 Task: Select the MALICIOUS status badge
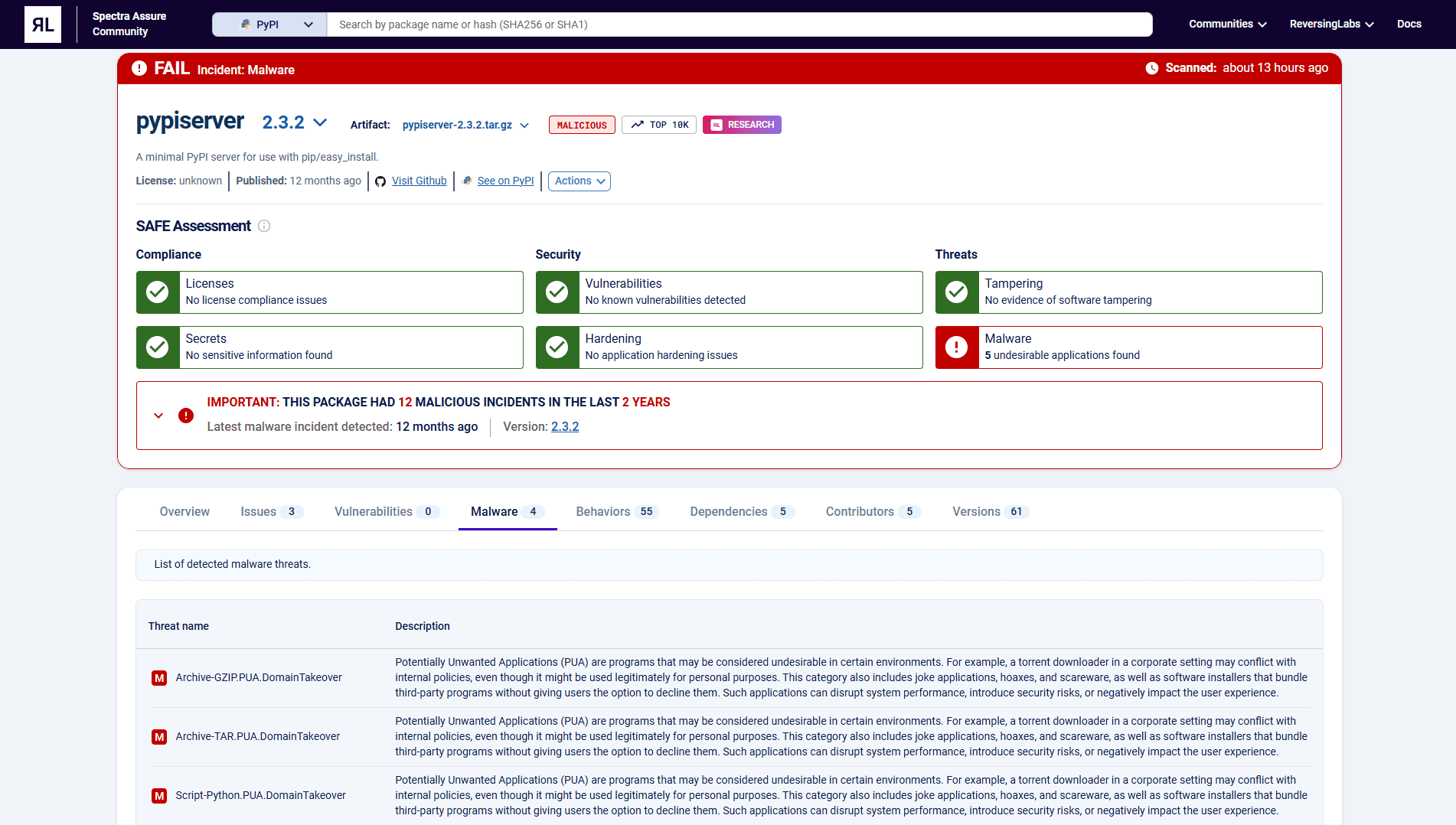pos(581,124)
